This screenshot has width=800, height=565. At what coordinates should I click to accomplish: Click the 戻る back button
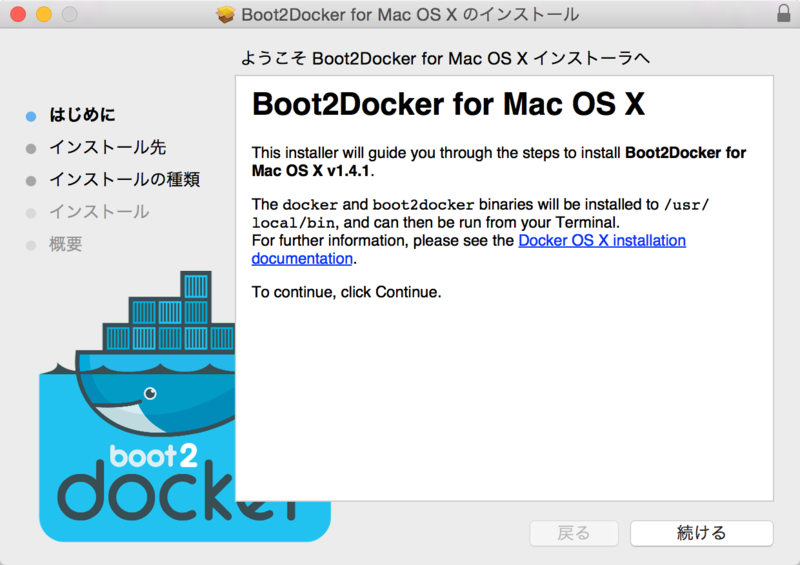574,533
